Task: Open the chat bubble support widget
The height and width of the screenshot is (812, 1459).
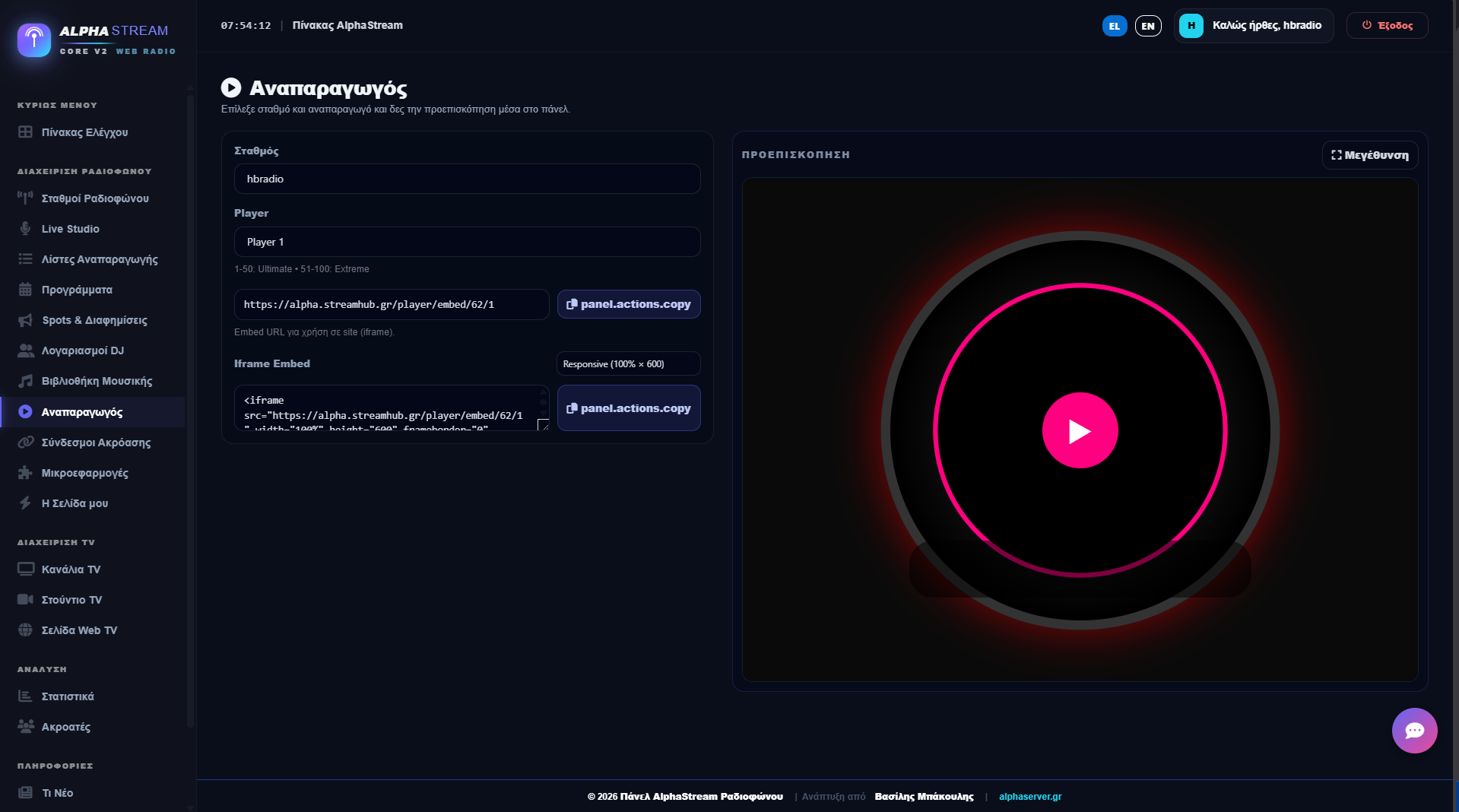Action: [1414, 731]
